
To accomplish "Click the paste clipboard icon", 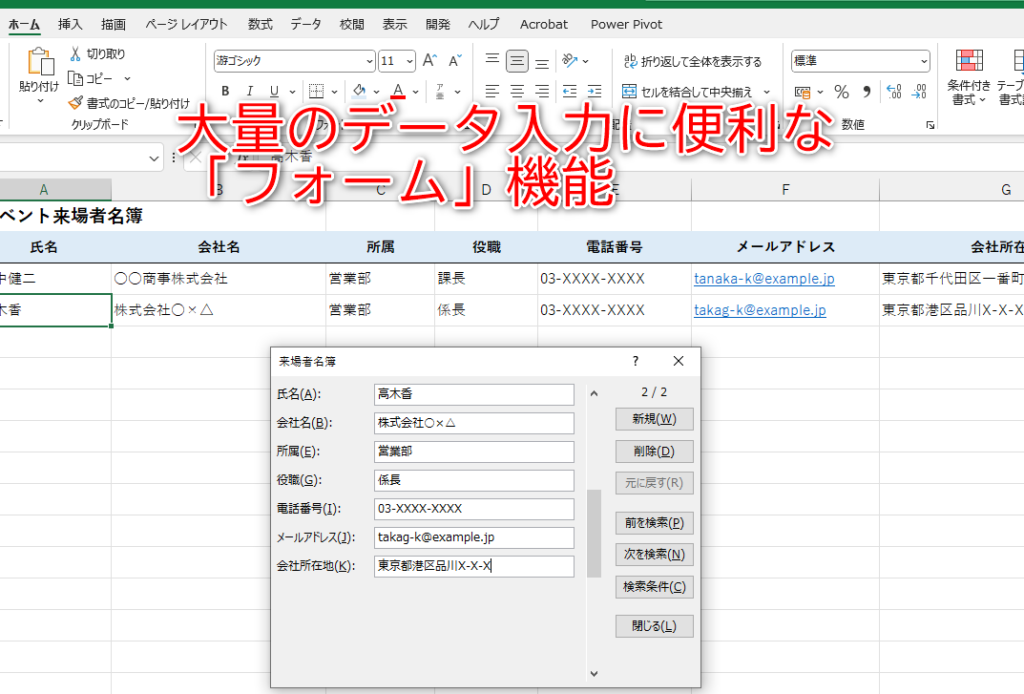I will point(40,62).
